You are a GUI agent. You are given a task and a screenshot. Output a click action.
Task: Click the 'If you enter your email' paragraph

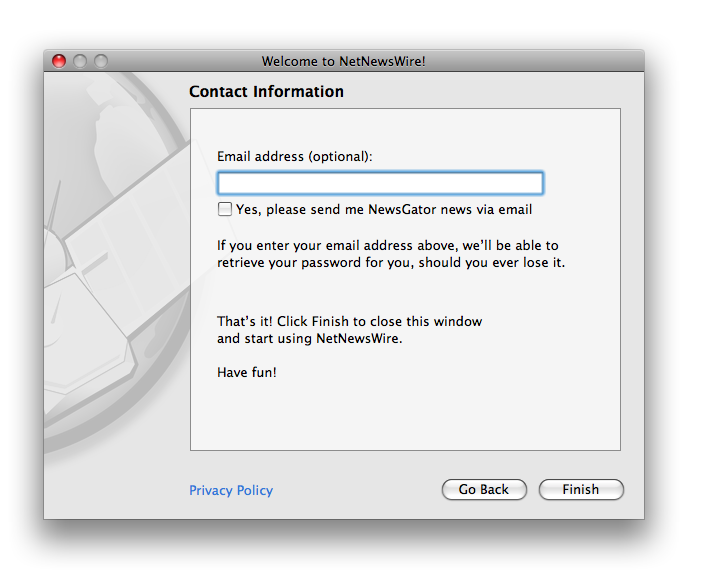(391, 254)
